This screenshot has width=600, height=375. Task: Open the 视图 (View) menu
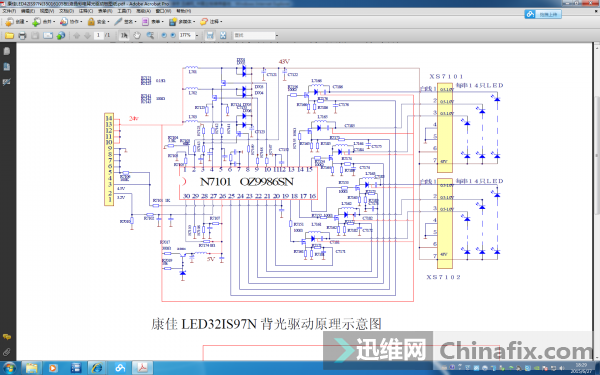47,11
